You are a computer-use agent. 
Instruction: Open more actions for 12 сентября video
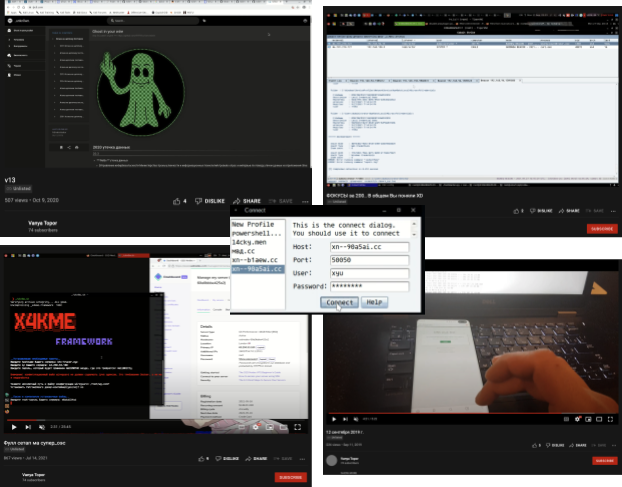click(x=614, y=446)
